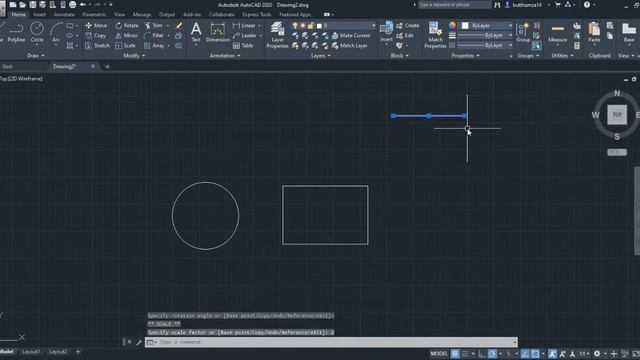Click the Text annotation tool

(196, 32)
